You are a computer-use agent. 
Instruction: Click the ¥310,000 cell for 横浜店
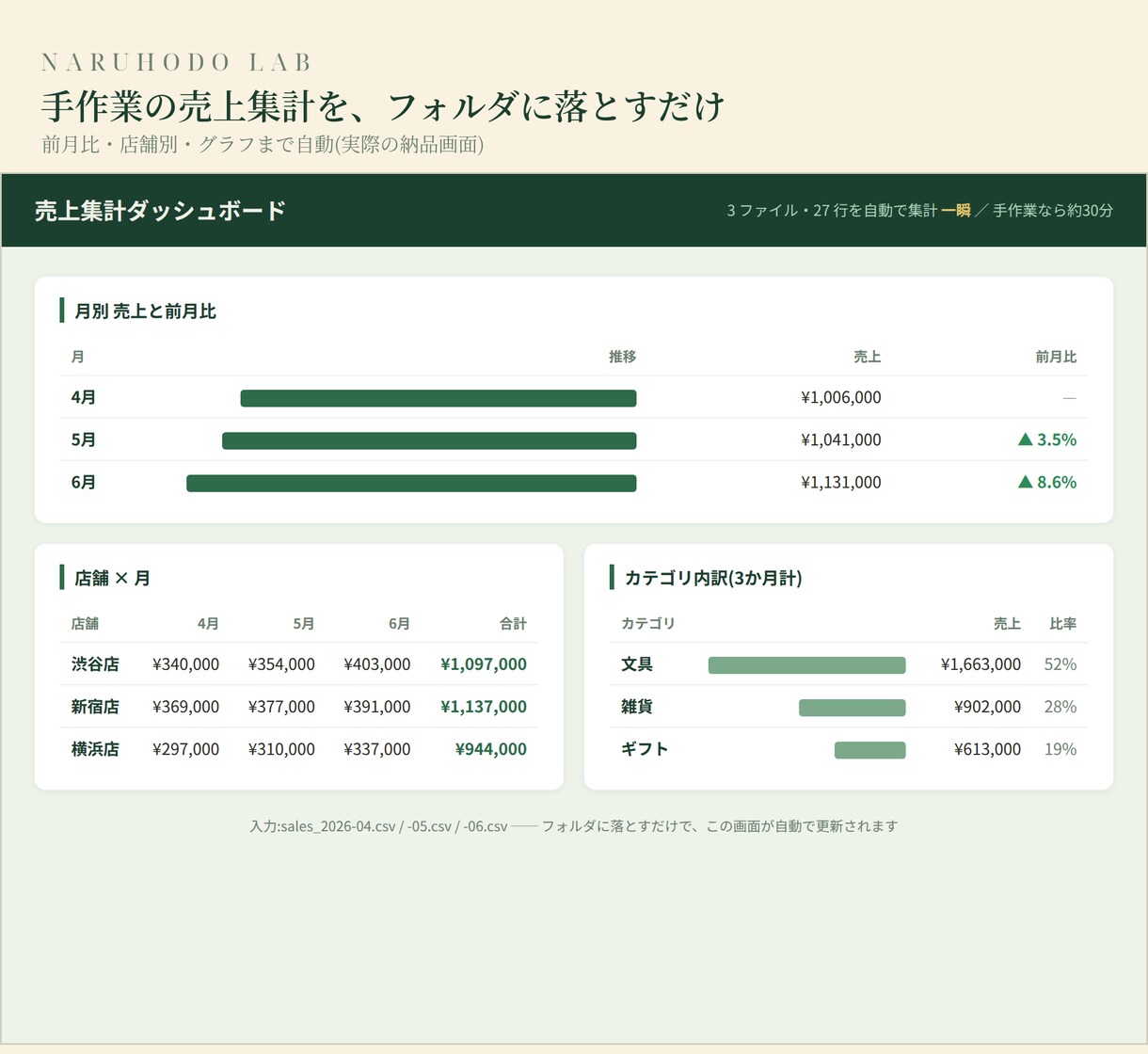point(281,748)
